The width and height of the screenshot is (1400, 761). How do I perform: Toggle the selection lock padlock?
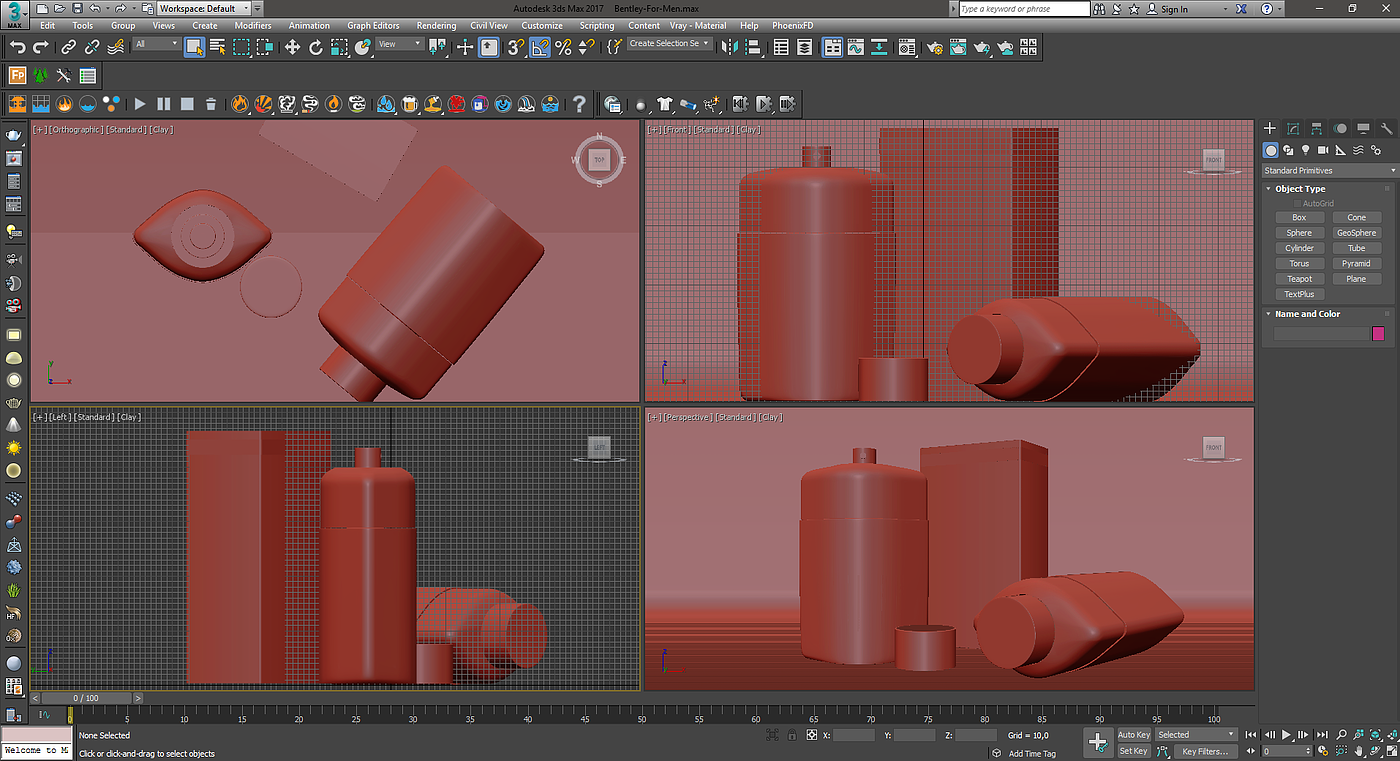point(792,735)
